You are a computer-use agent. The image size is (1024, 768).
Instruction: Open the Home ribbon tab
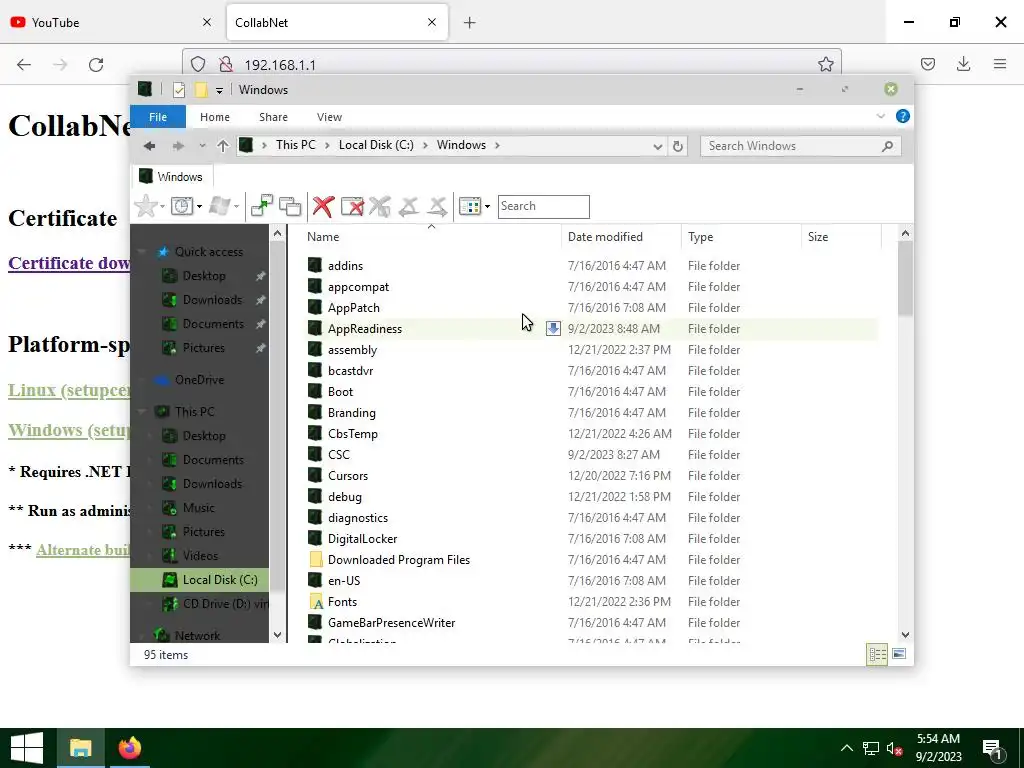[215, 117]
